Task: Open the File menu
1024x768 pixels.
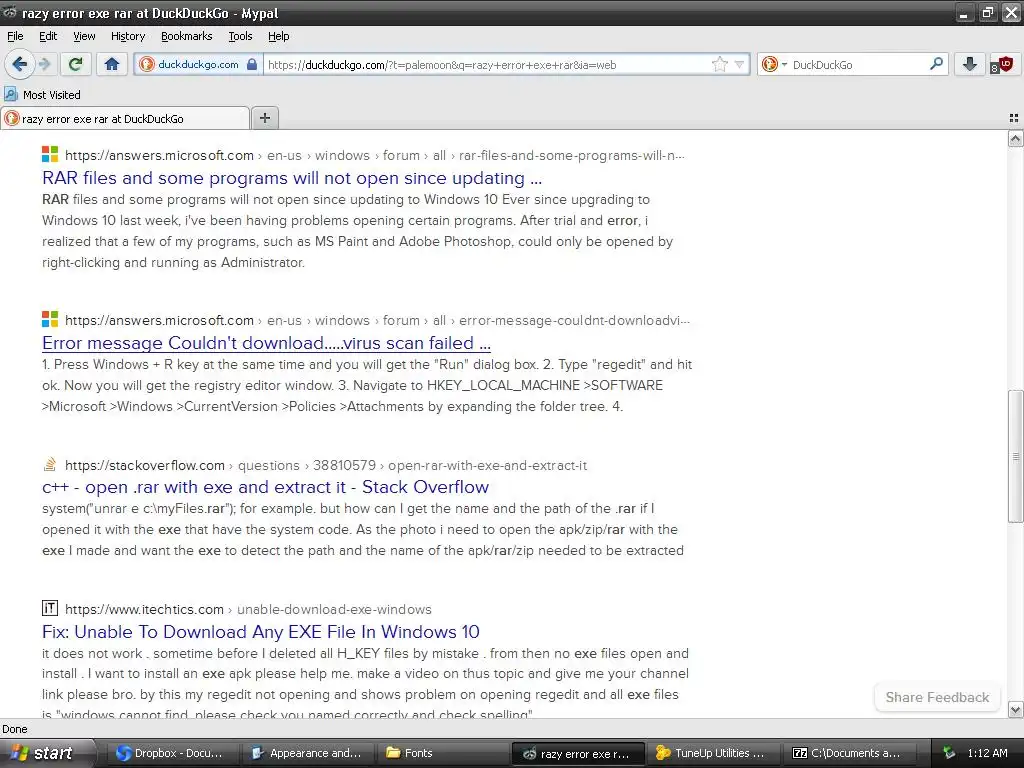Action: coord(15,36)
